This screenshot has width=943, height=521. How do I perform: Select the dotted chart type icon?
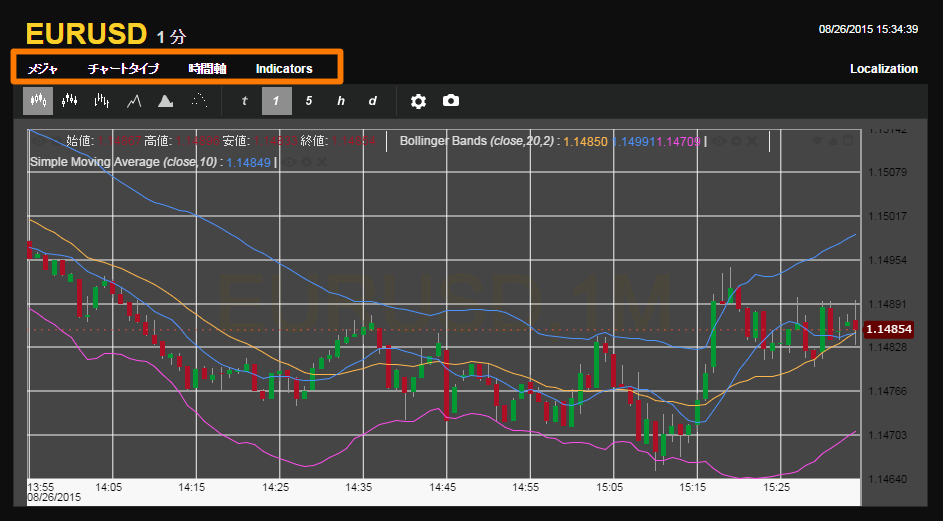(x=199, y=101)
